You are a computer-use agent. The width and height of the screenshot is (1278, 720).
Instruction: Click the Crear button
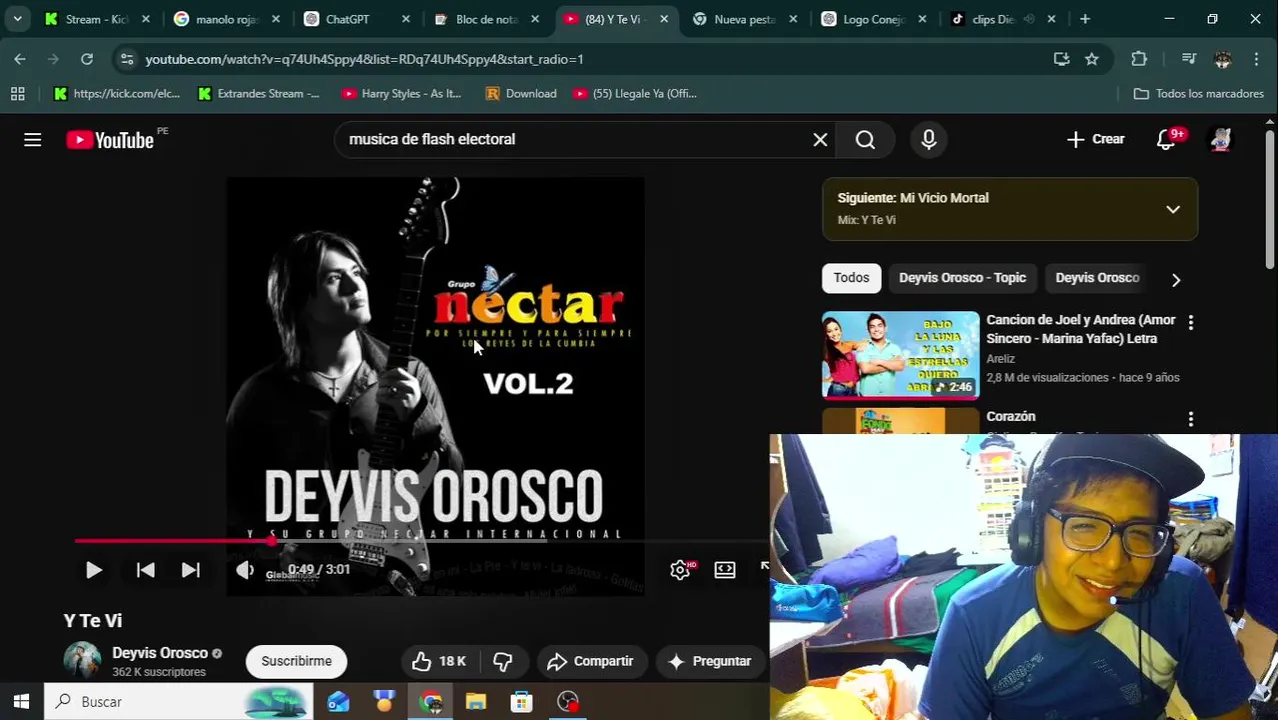1096,140
